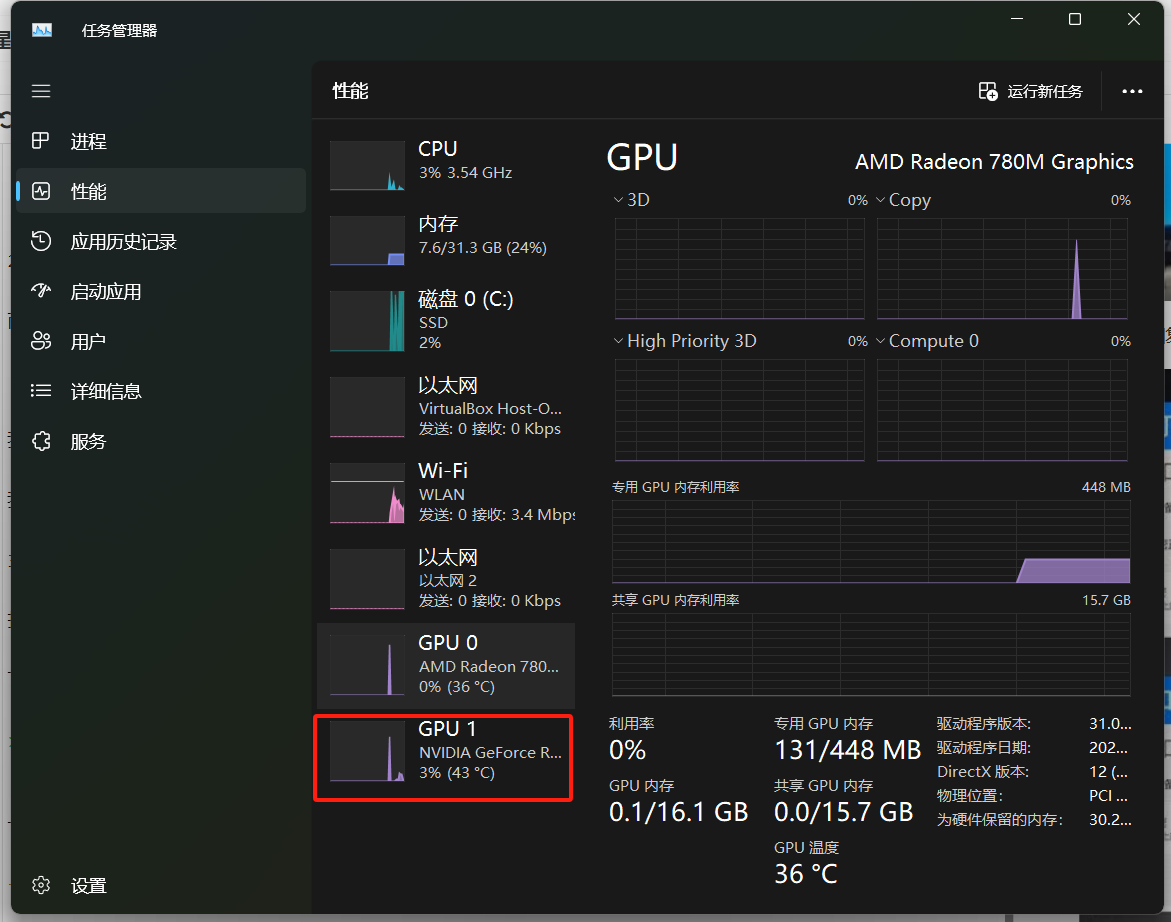Click the 服务 services puzzle icon
Screen dimensions: 1171x922
click(x=41, y=441)
